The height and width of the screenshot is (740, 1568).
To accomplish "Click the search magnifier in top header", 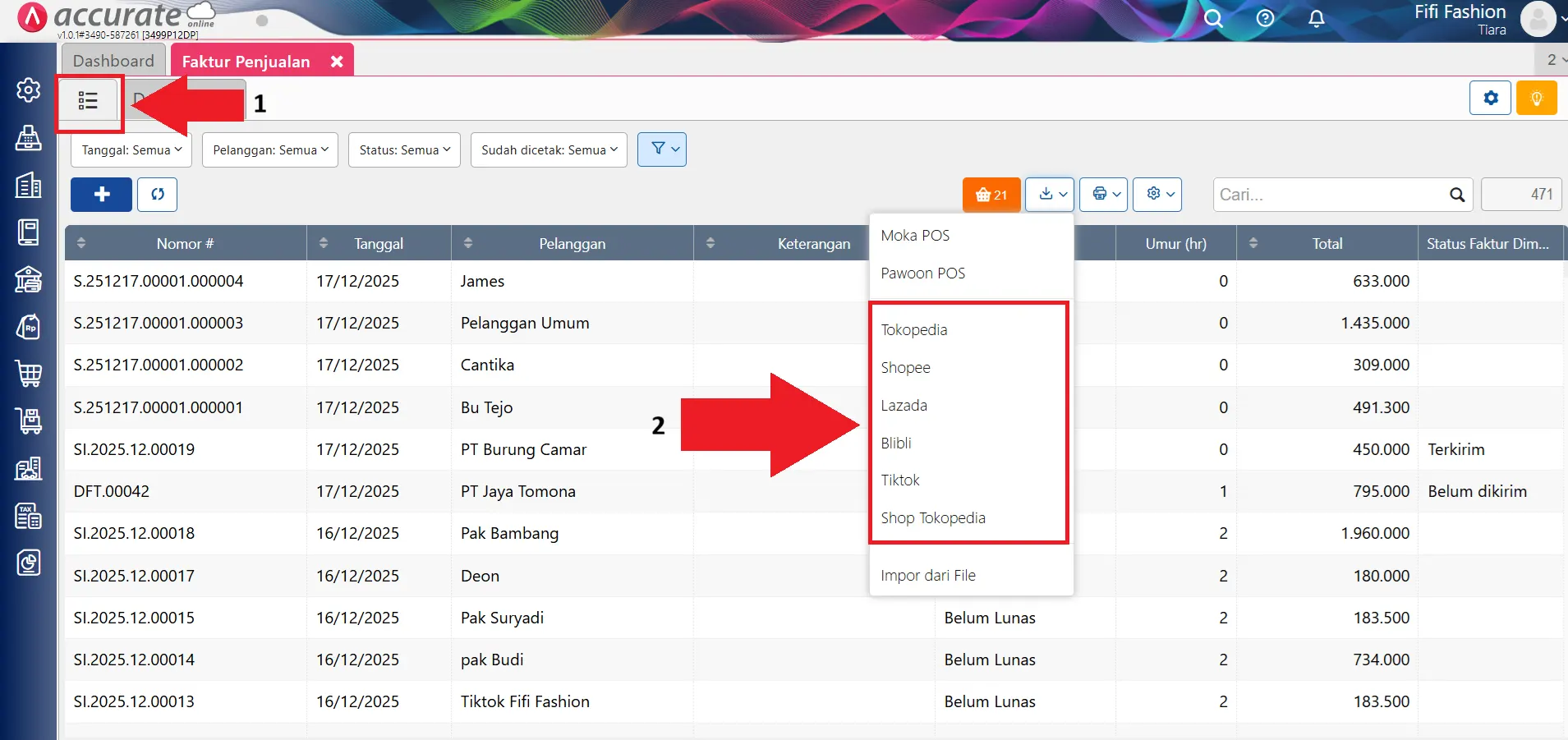I will click(1213, 19).
